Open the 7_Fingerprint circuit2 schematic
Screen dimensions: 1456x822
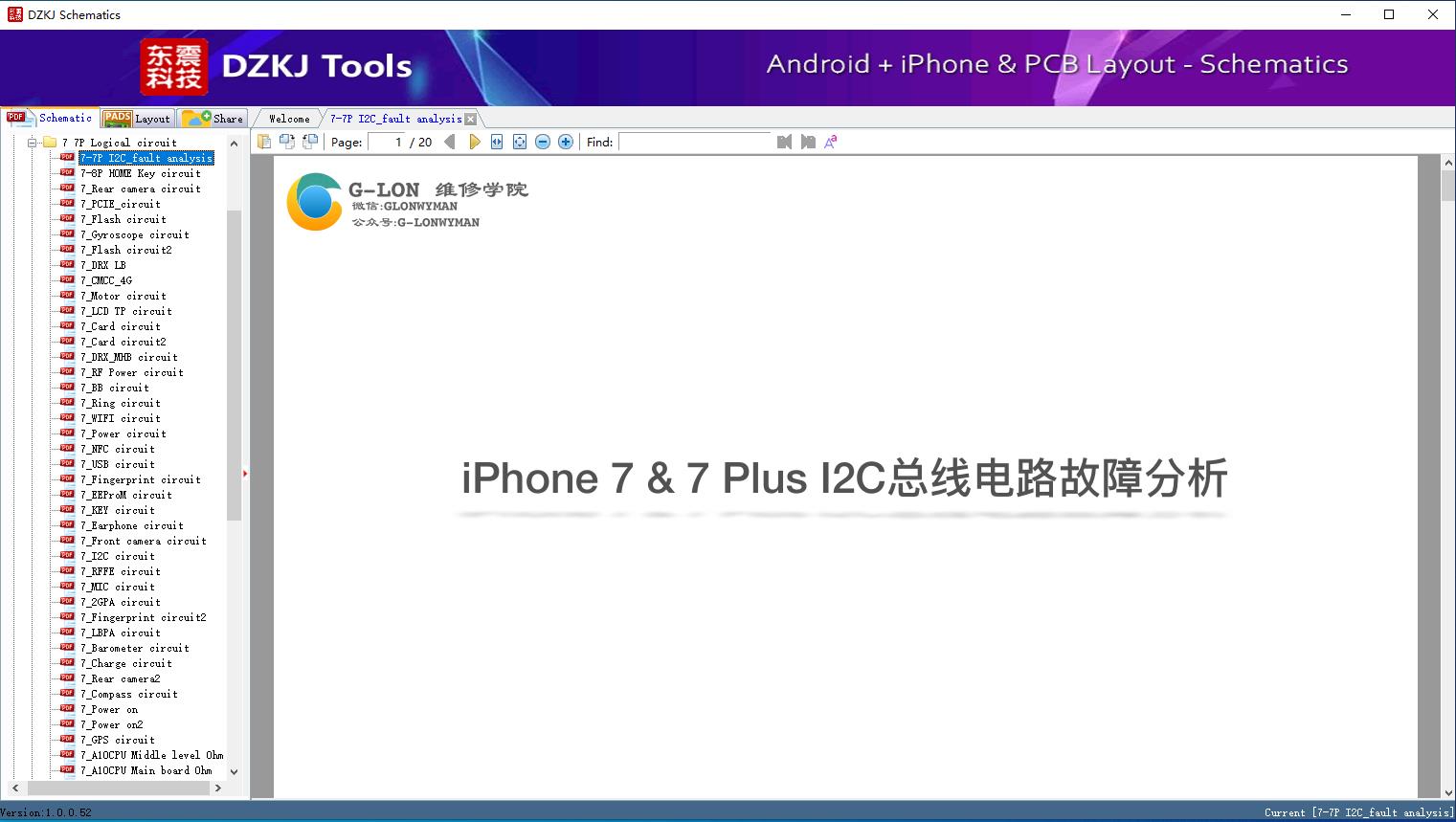pos(144,617)
